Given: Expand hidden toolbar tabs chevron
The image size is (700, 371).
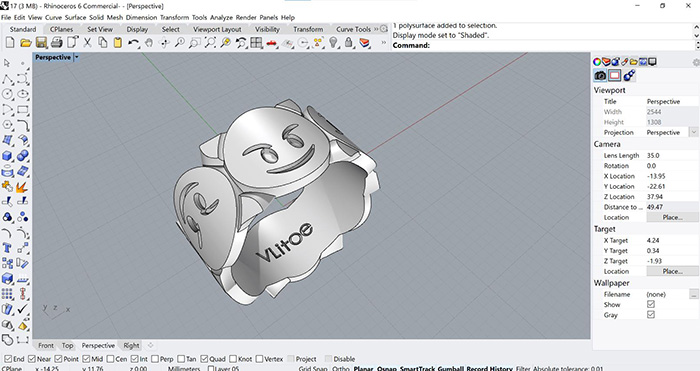Looking at the screenshot, I should [x=376, y=29].
